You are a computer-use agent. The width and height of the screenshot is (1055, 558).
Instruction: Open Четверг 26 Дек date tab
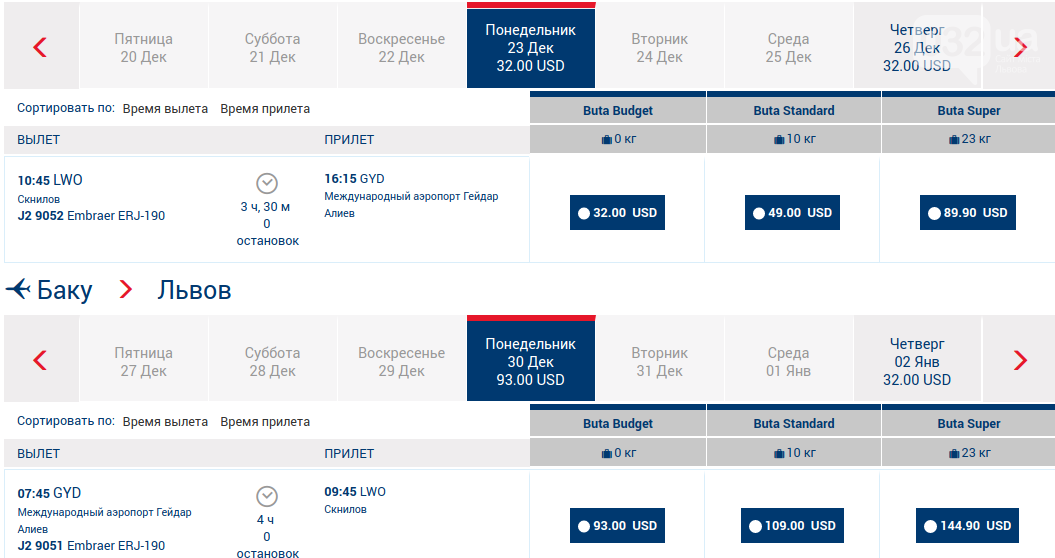tap(917, 47)
